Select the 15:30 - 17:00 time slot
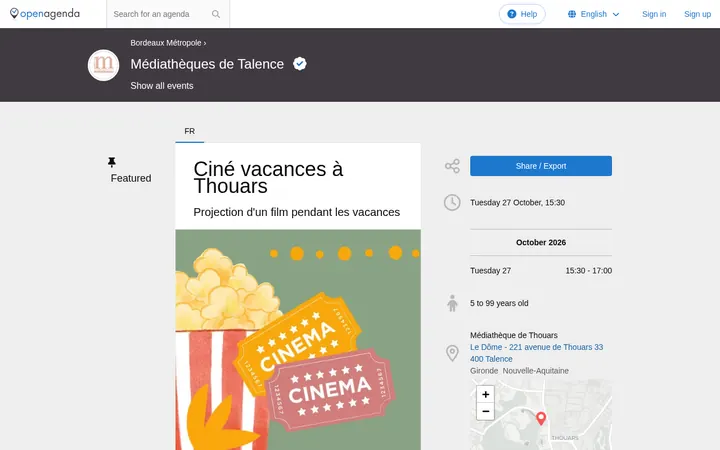The height and width of the screenshot is (450, 720). [588, 270]
